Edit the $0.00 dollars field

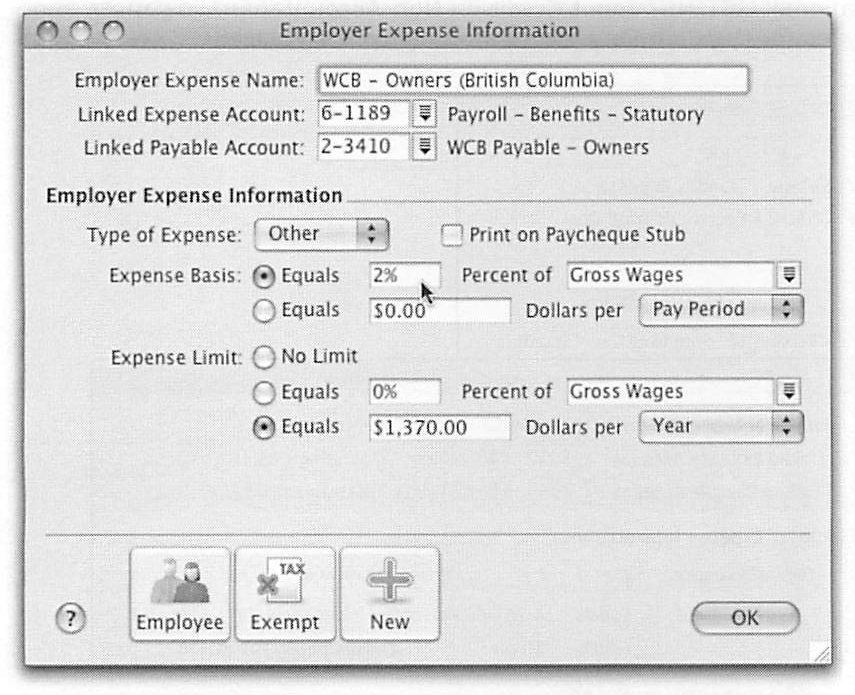[x=440, y=311]
